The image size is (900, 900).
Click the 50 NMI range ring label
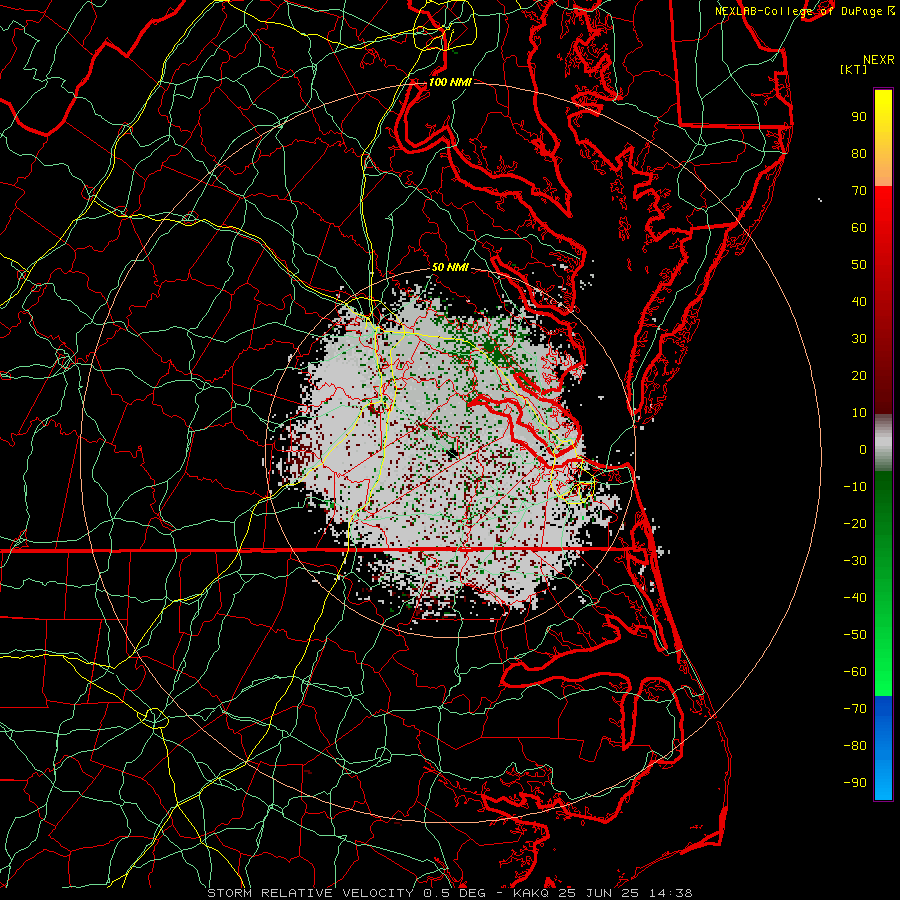pos(451,267)
